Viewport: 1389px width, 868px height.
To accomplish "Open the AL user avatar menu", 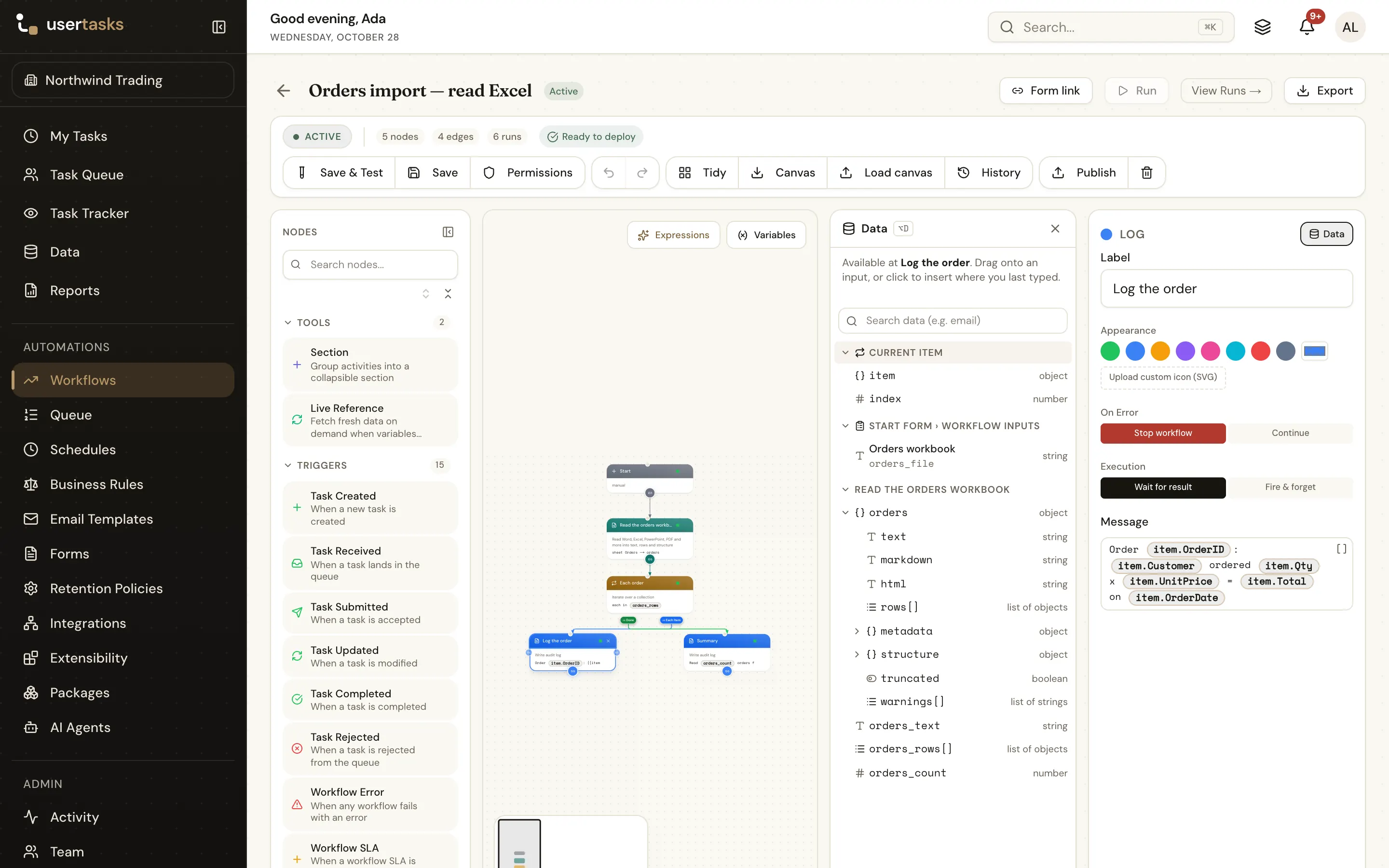I will [1350, 27].
